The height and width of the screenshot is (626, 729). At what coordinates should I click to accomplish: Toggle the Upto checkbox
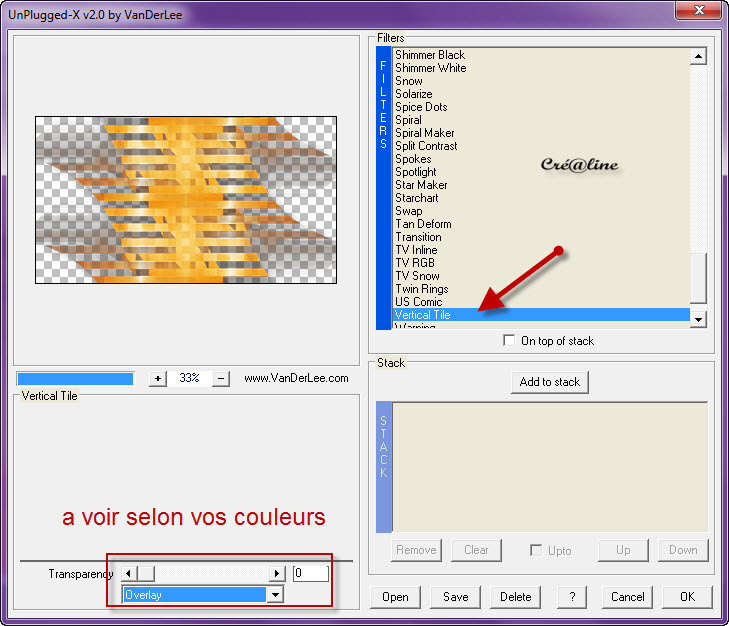pyautogui.click(x=535, y=550)
